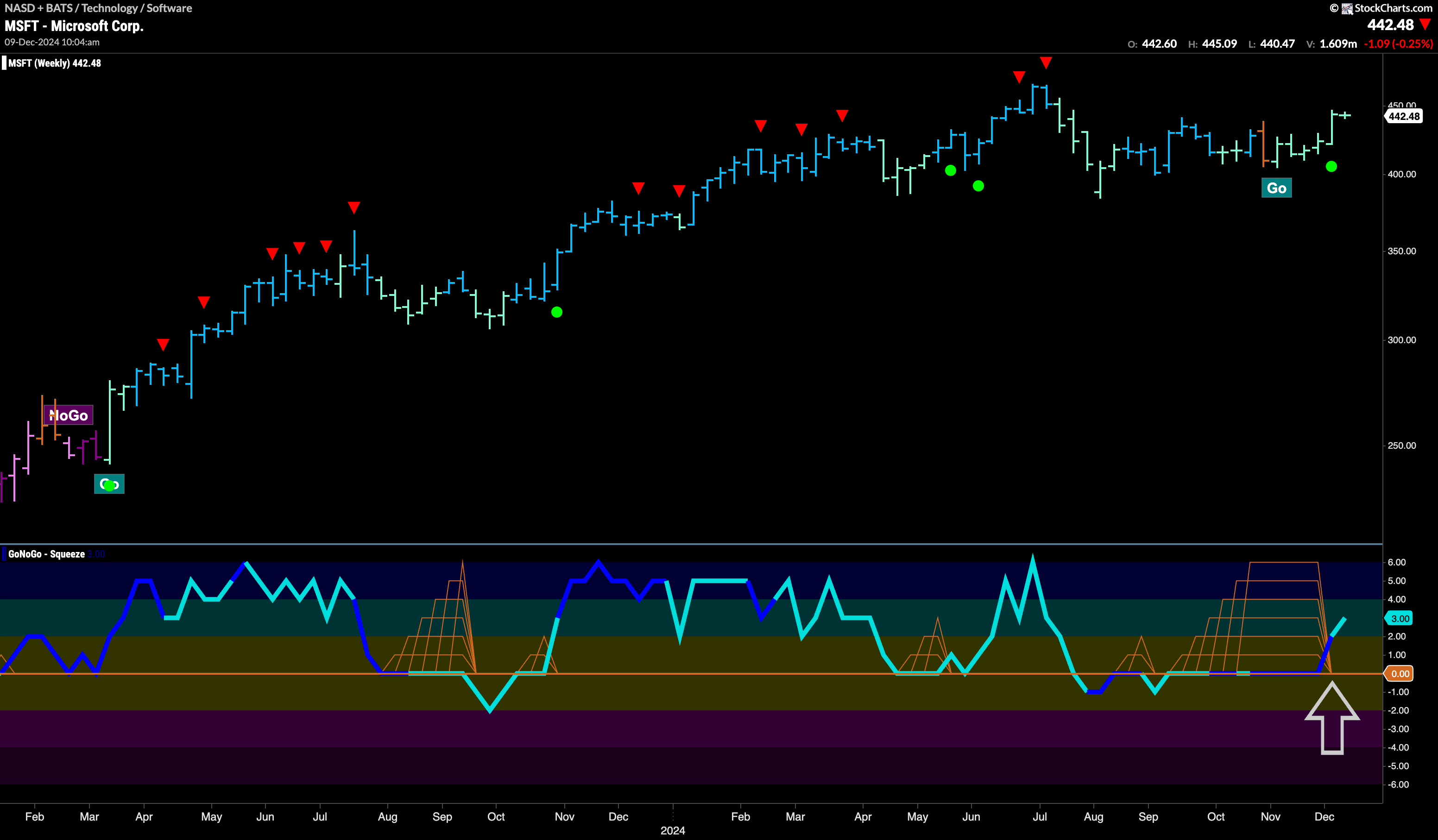Click the 2024 year label on the time axis

click(673, 830)
